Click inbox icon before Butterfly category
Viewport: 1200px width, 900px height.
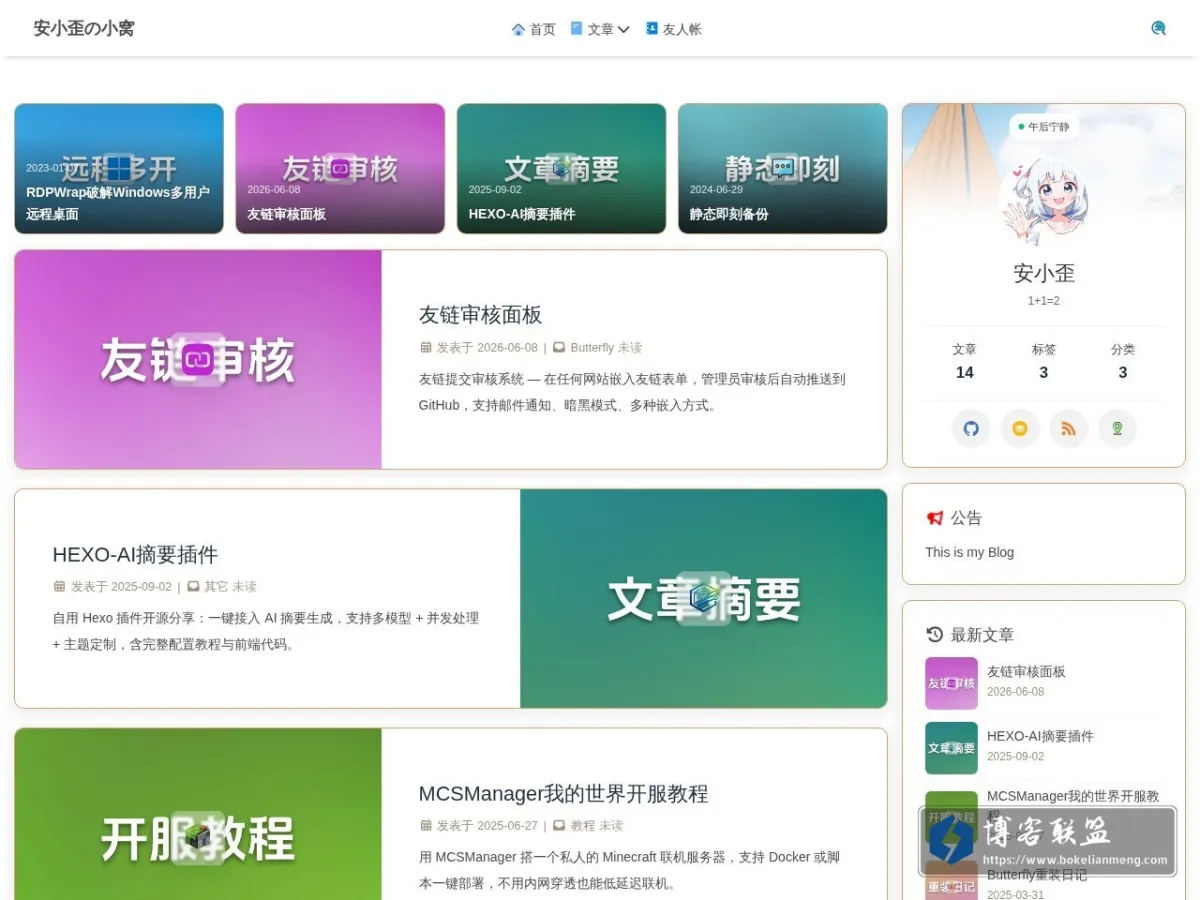pos(559,348)
